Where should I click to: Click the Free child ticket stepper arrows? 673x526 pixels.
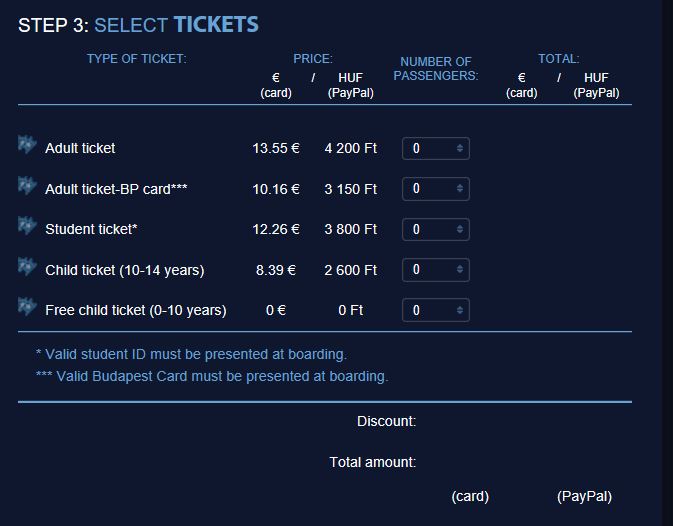460,310
